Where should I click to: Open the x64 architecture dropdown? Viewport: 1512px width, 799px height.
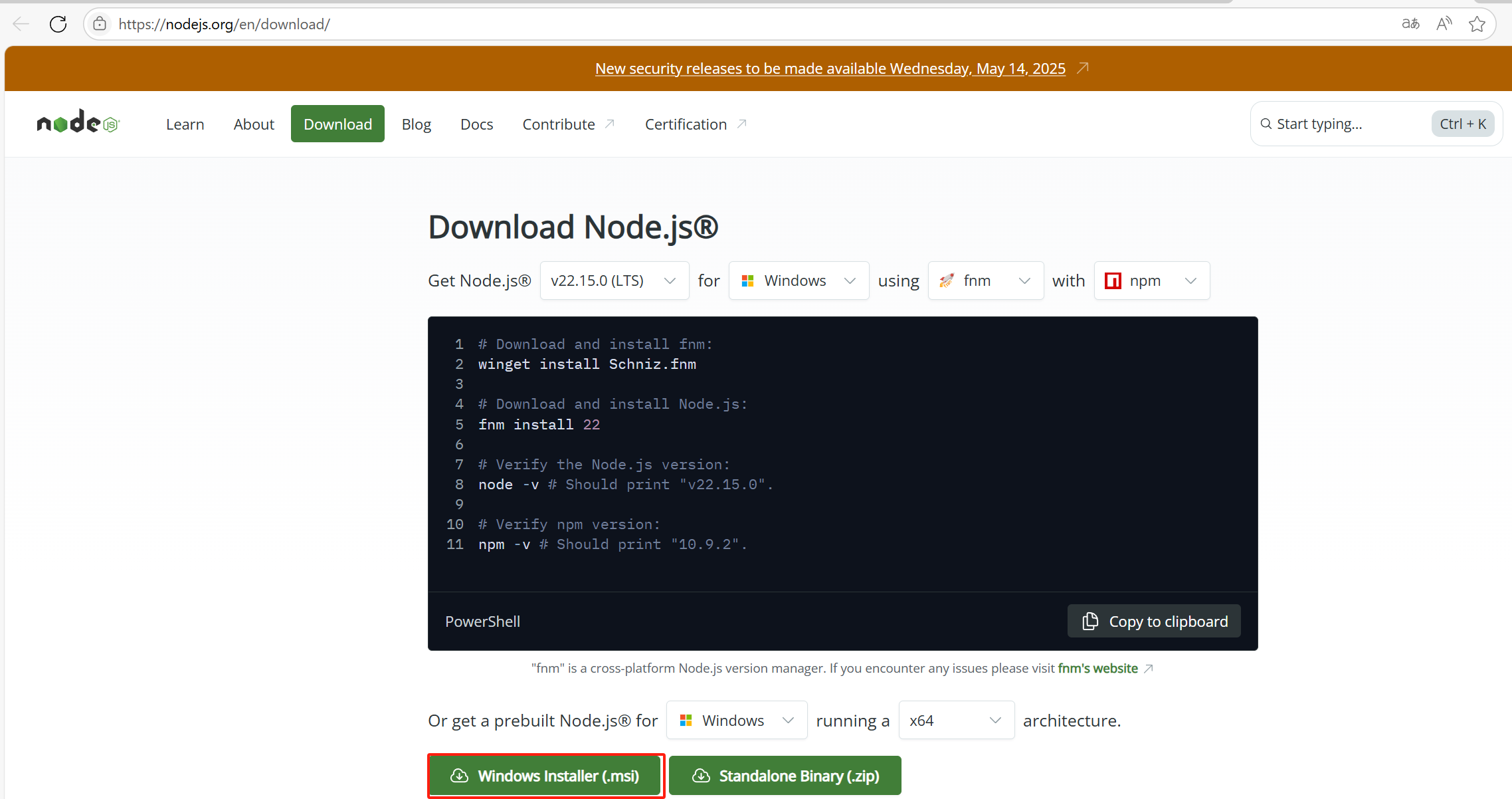(957, 720)
